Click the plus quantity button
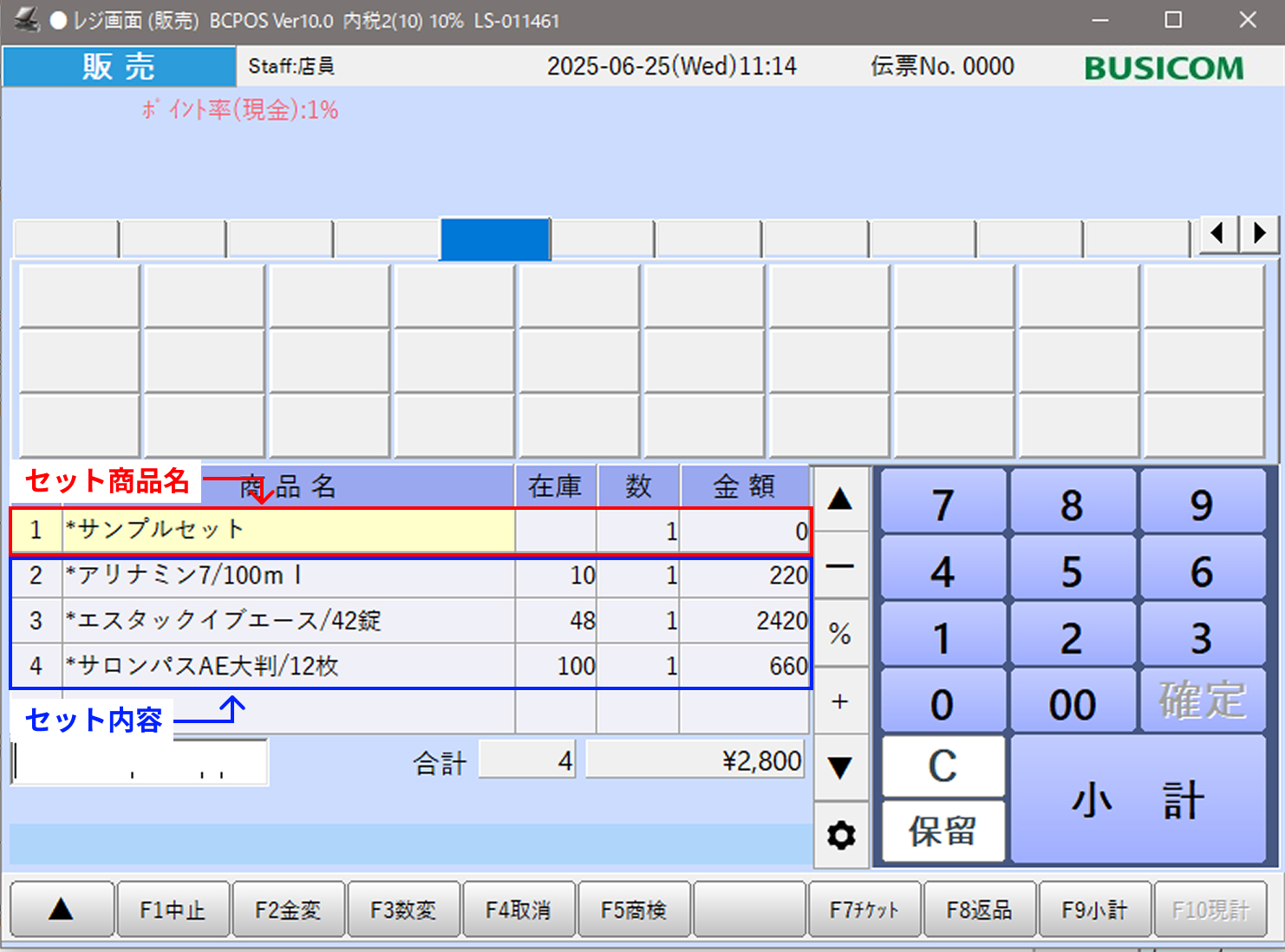 click(840, 701)
